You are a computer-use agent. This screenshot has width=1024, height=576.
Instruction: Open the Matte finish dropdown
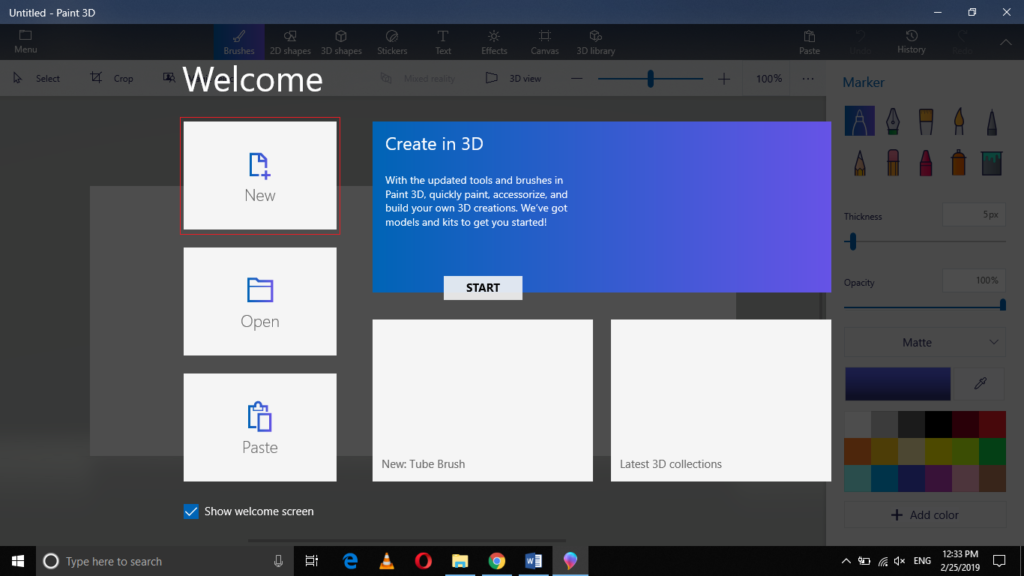[924, 342]
